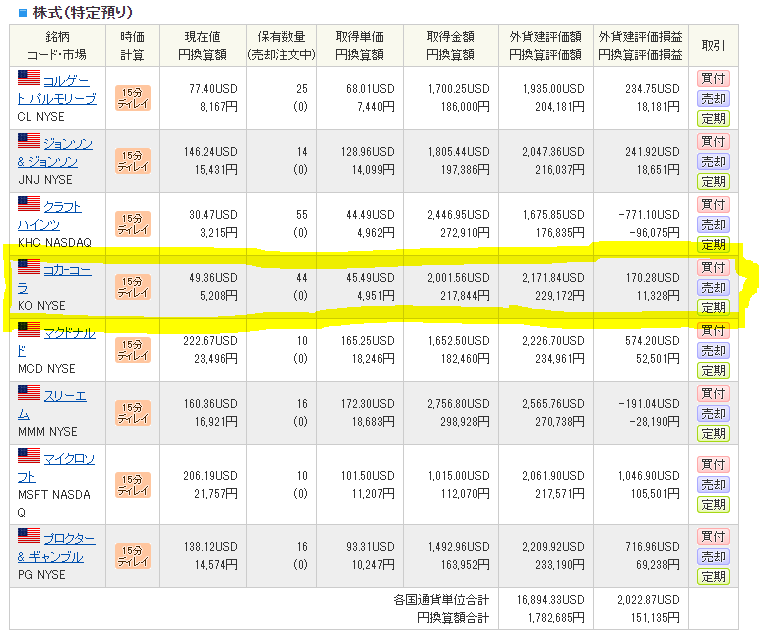Click MSFT profit value 1,046.90USD
This screenshot has width=759, height=637.
pyautogui.click(x=649, y=476)
